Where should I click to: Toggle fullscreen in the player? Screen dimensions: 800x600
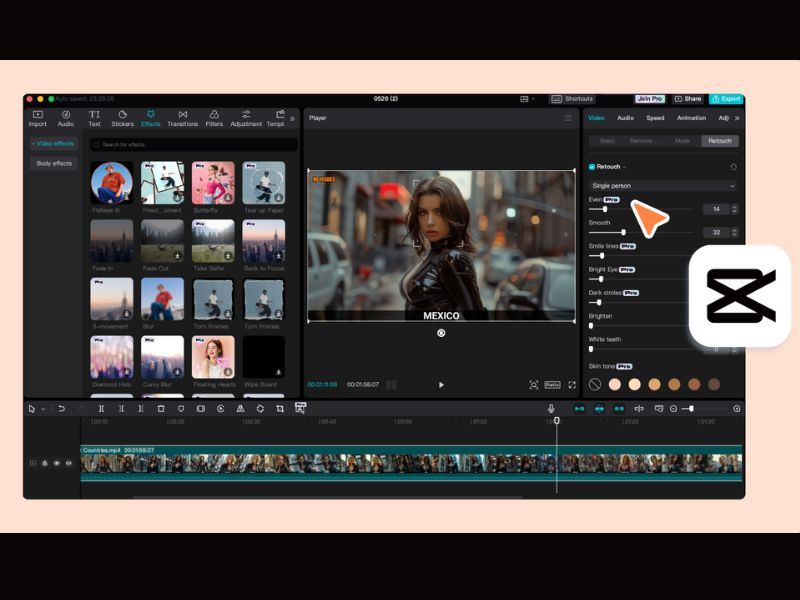point(572,385)
